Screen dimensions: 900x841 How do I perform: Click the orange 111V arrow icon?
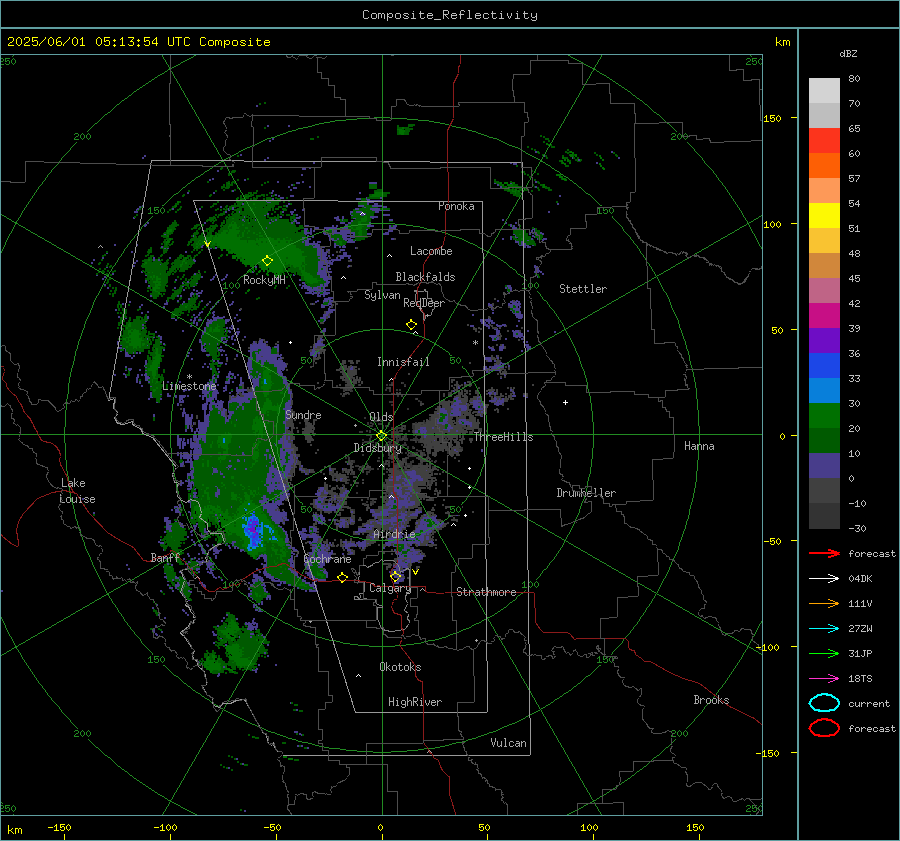pos(824,603)
